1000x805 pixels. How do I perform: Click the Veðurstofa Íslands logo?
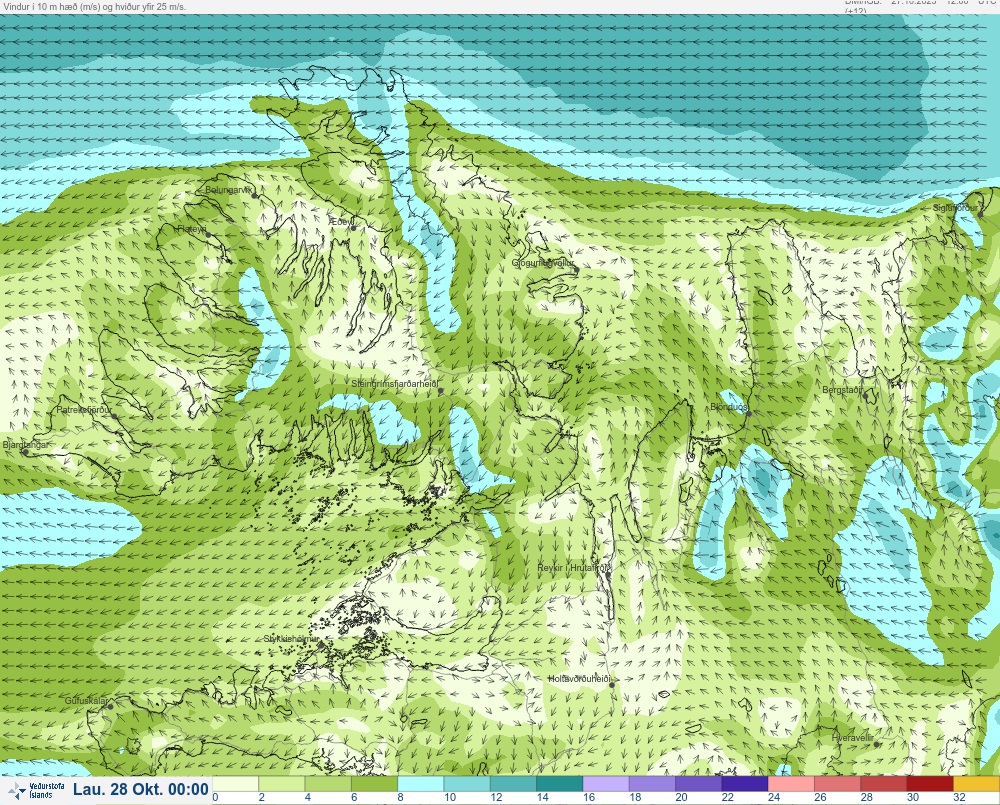[36, 790]
